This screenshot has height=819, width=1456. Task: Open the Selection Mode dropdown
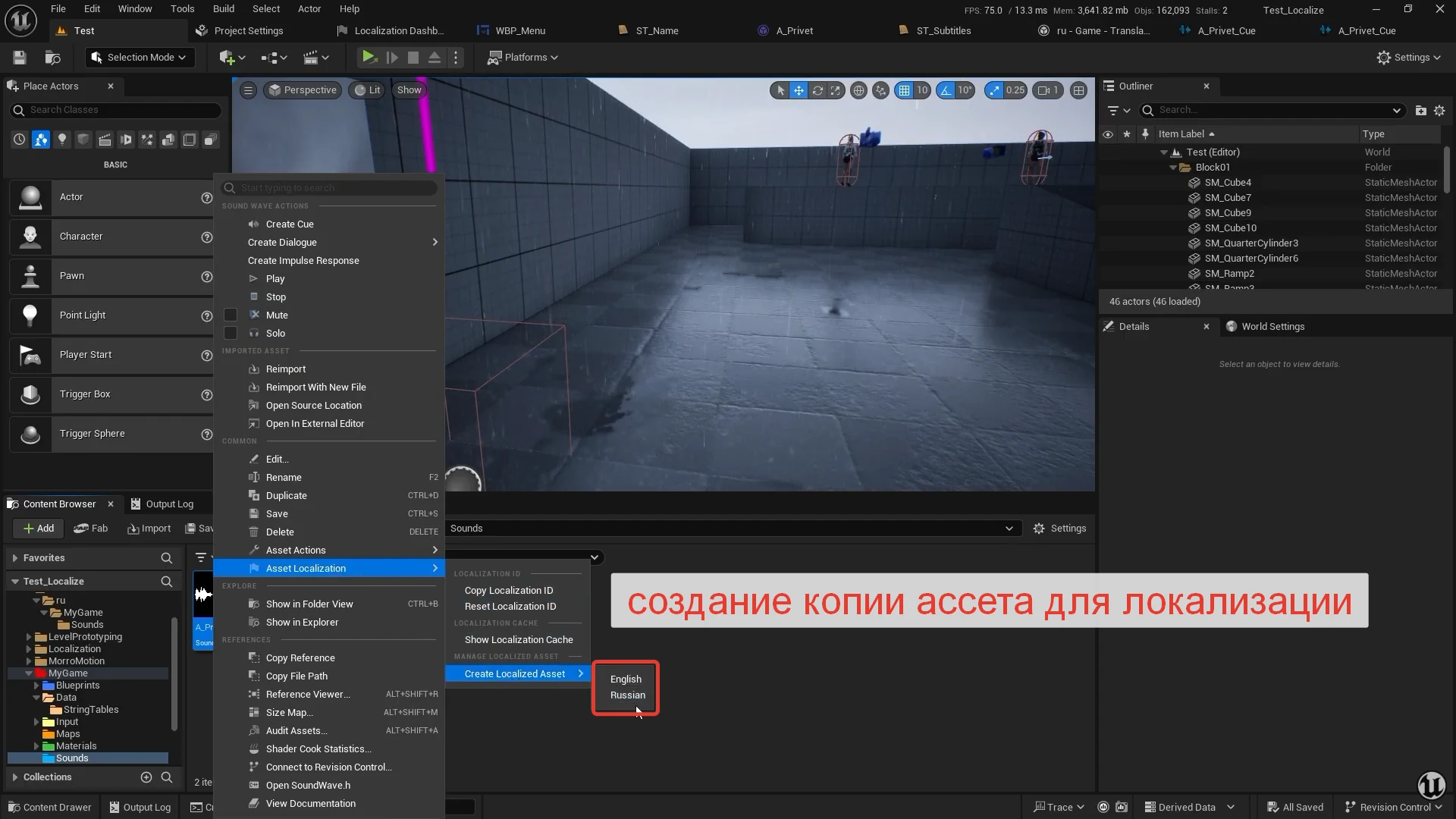(x=140, y=58)
